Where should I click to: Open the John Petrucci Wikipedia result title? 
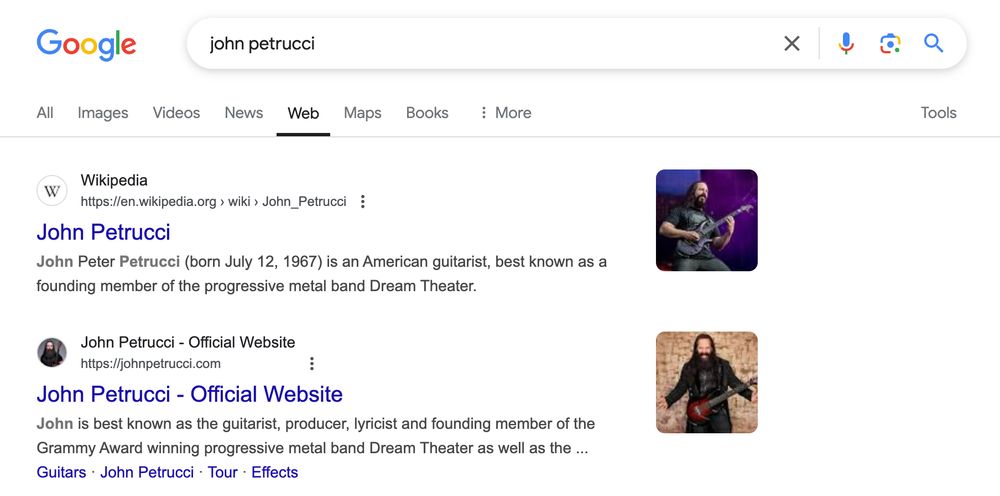pos(103,231)
